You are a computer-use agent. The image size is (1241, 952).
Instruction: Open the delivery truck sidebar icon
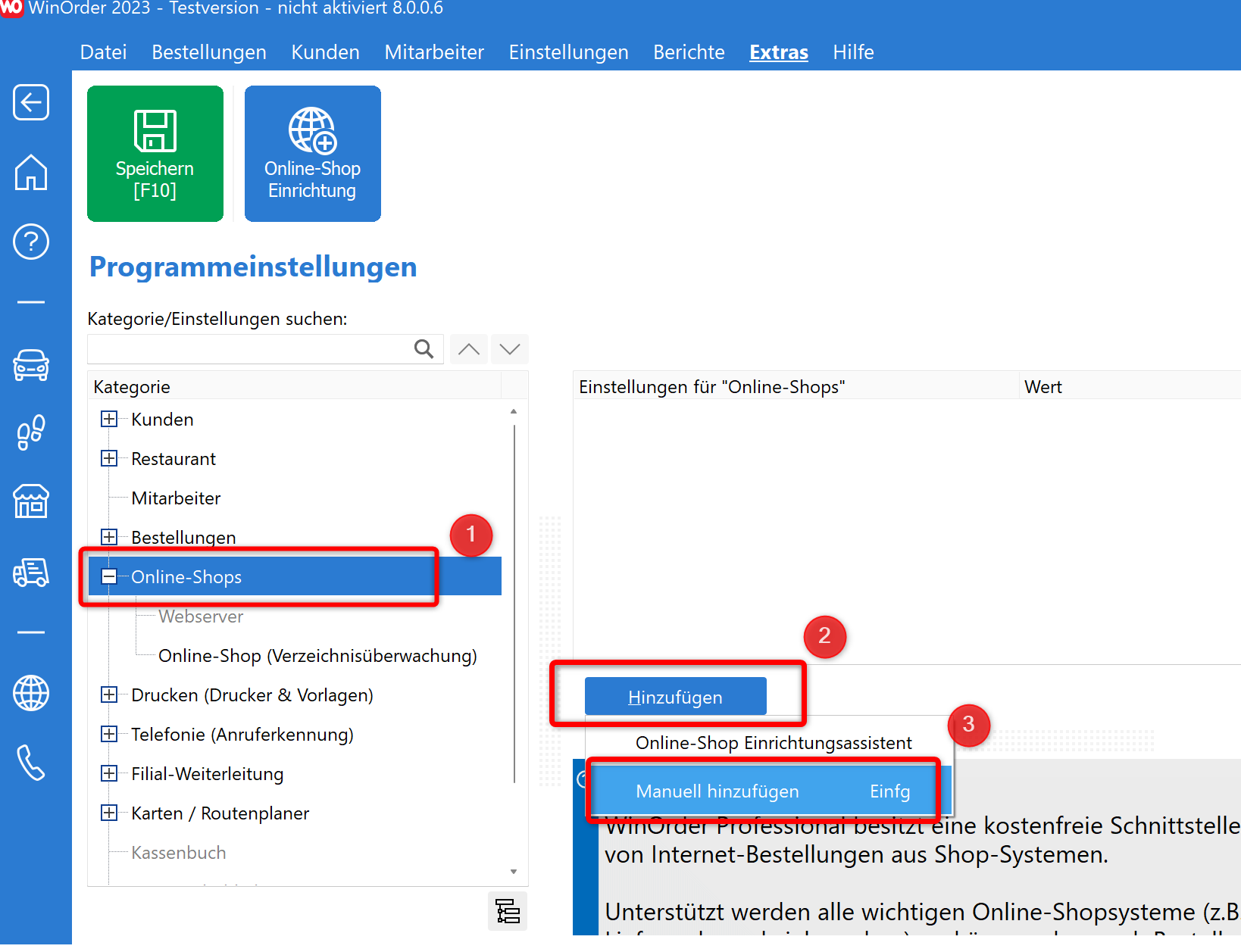pos(31,573)
